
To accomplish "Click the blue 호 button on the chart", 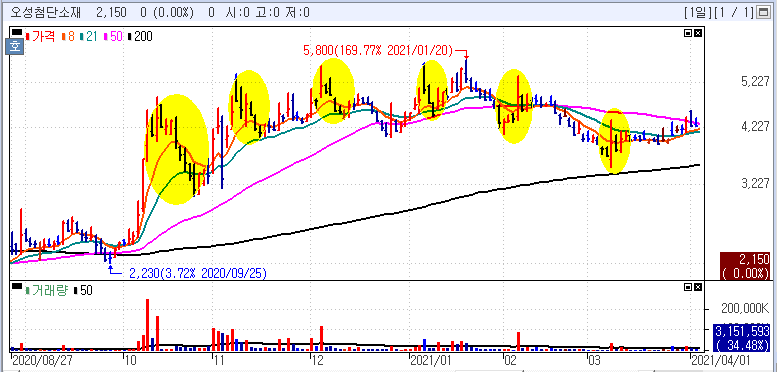I will point(13,48).
